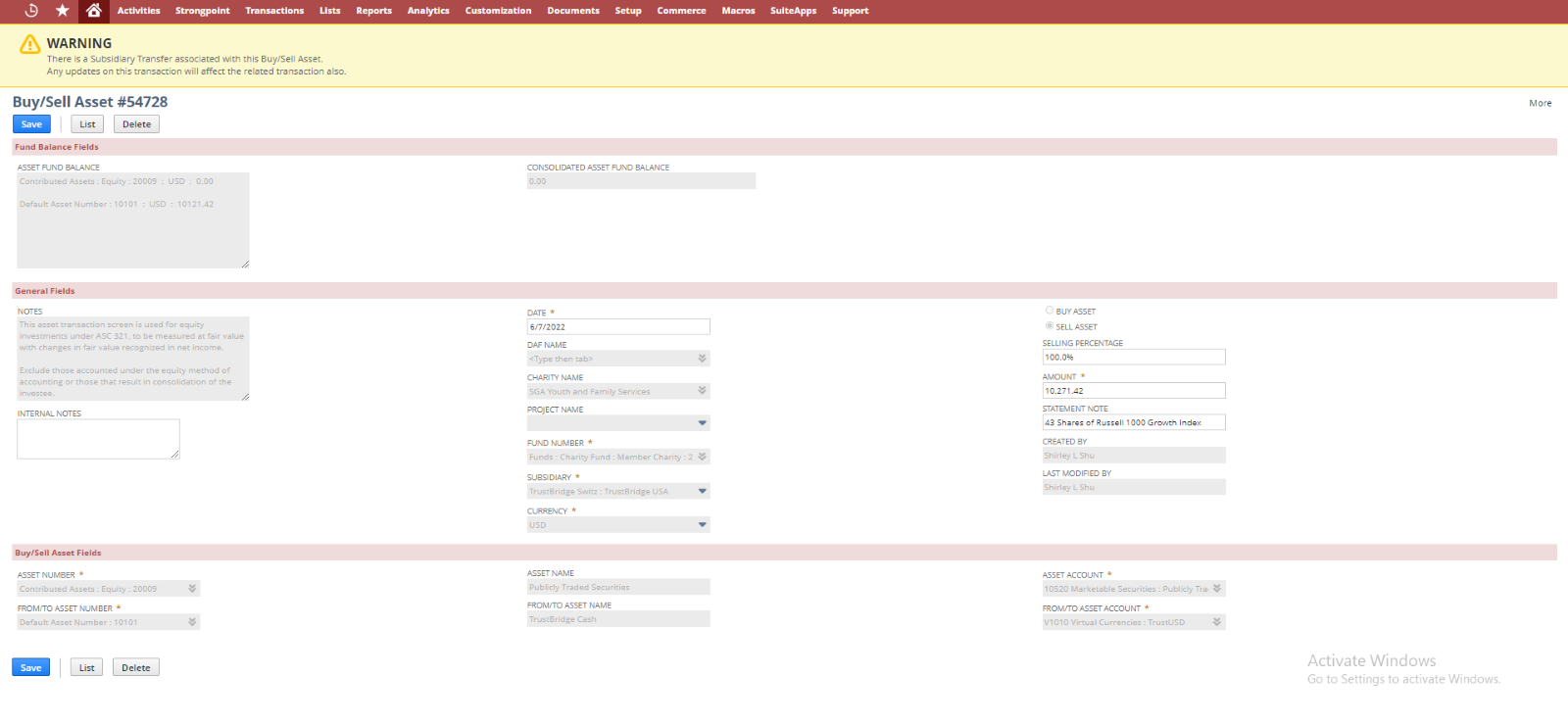Click the bottom Delete button
The height and width of the screenshot is (726, 1568).
tap(136, 668)
